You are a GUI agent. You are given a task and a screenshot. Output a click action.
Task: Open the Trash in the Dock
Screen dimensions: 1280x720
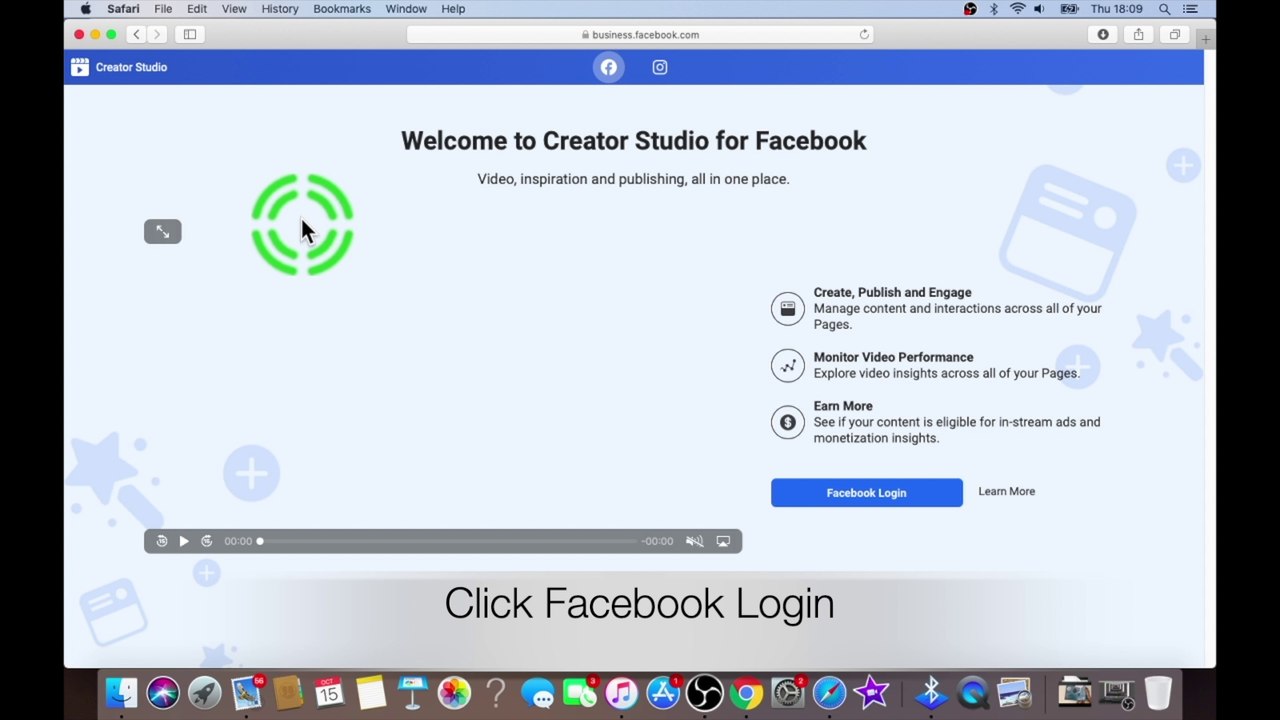click(x=1158, y=693)
